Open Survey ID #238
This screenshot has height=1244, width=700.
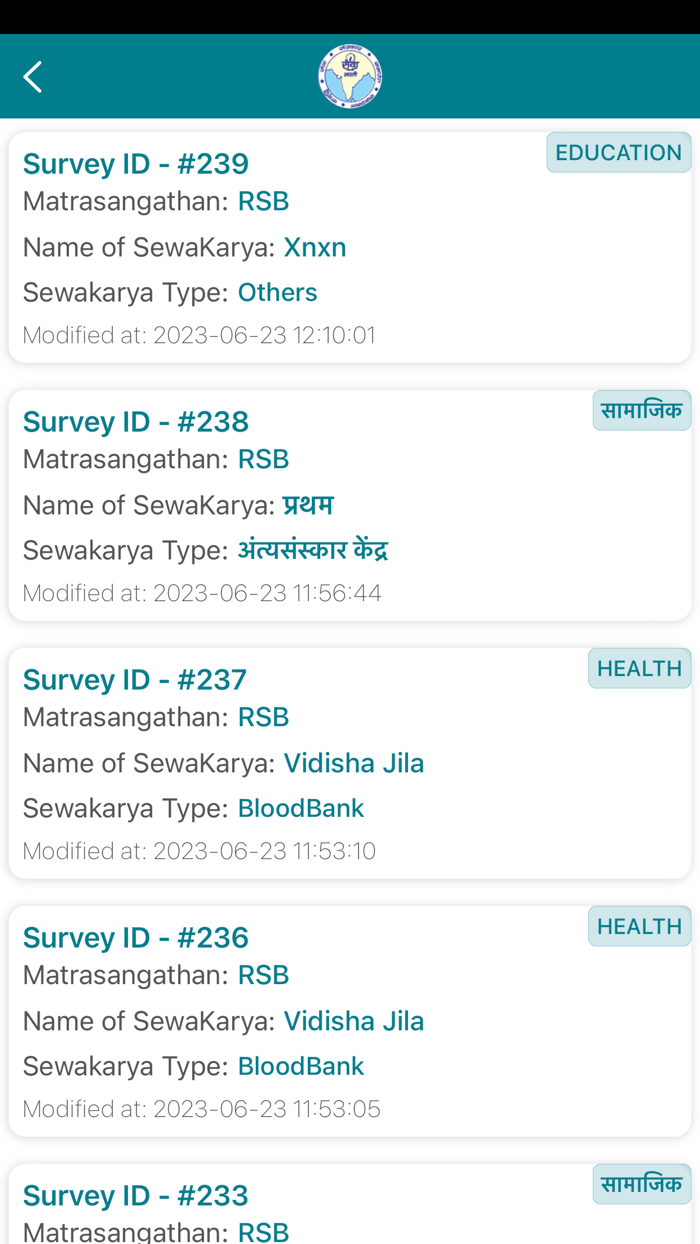click(137, 422)
